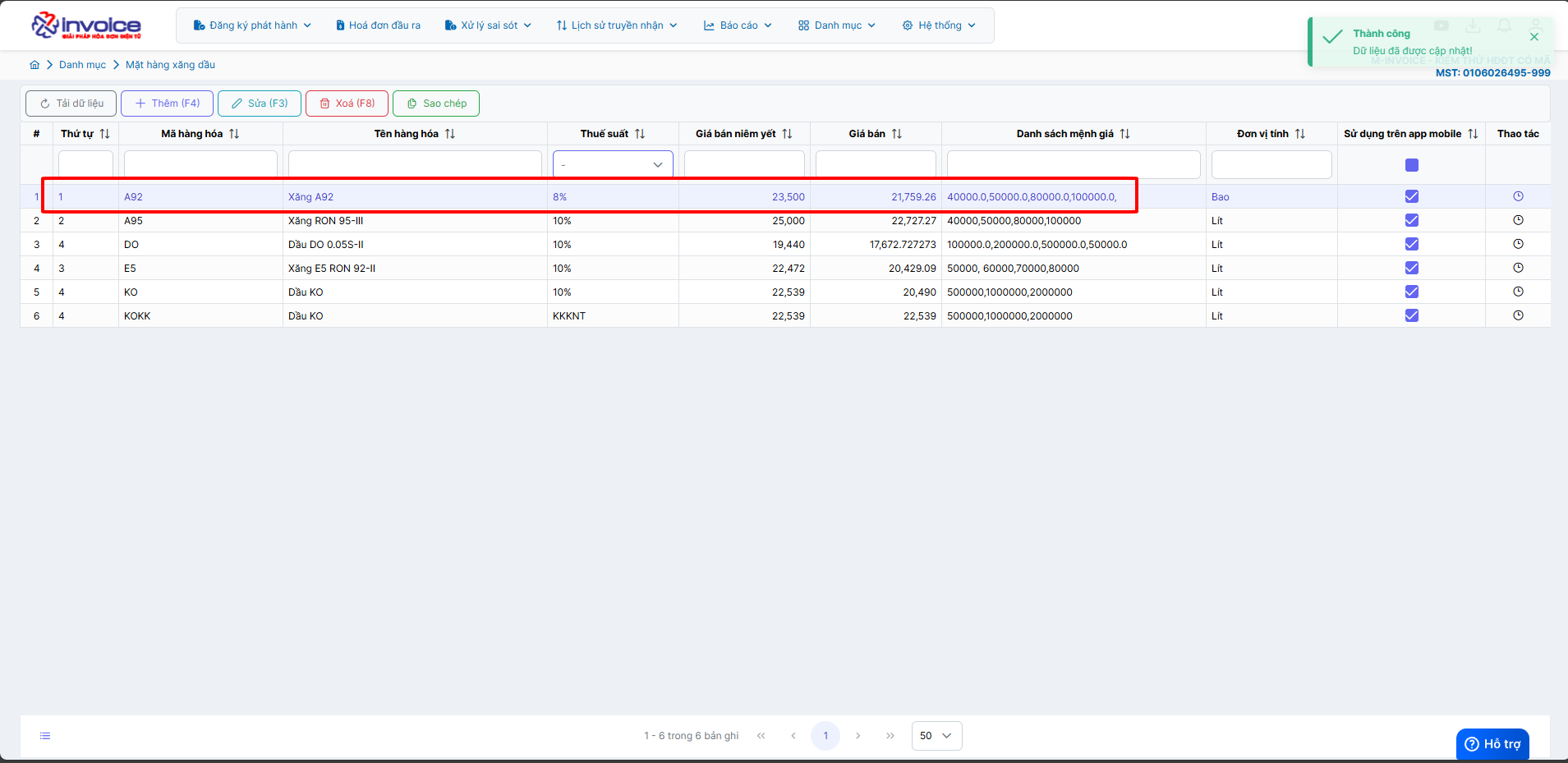Uncheck mobile app checkbox for A92
This screenshot has height=763, width=1568.
pyautogui.click(x=1412, y=196)
